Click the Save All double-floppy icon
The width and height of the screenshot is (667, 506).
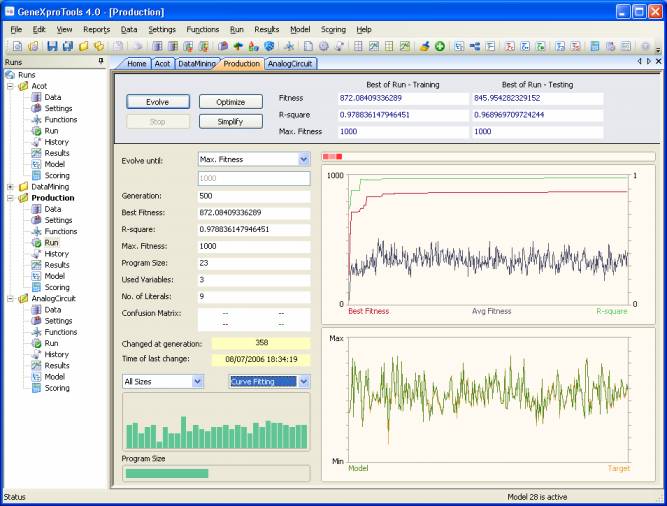[68, 46]
